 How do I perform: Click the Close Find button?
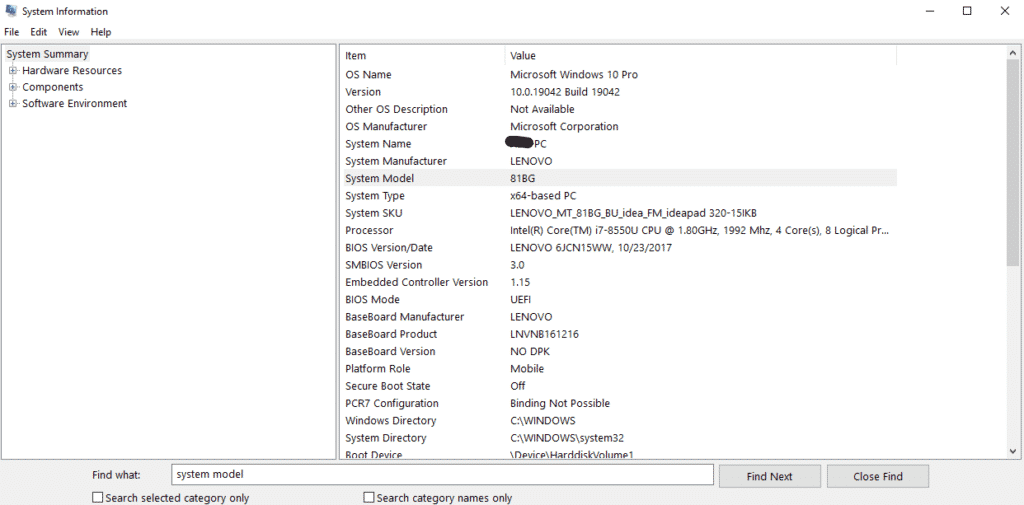878,476
